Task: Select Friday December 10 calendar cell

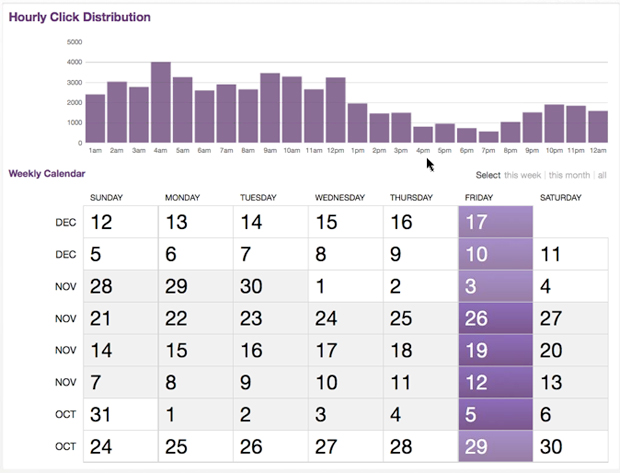Action: [495, 254]
